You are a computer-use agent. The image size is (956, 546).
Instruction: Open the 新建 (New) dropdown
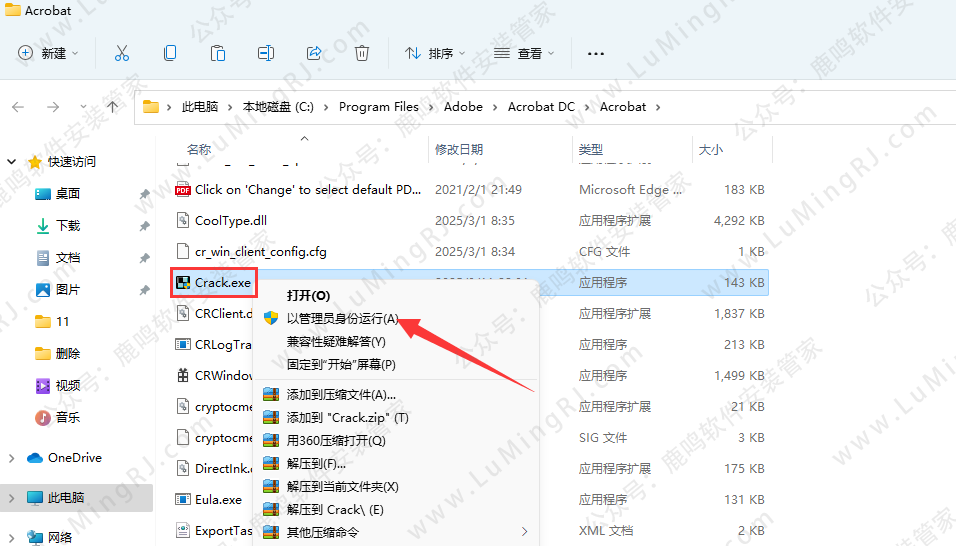[48, 54]
